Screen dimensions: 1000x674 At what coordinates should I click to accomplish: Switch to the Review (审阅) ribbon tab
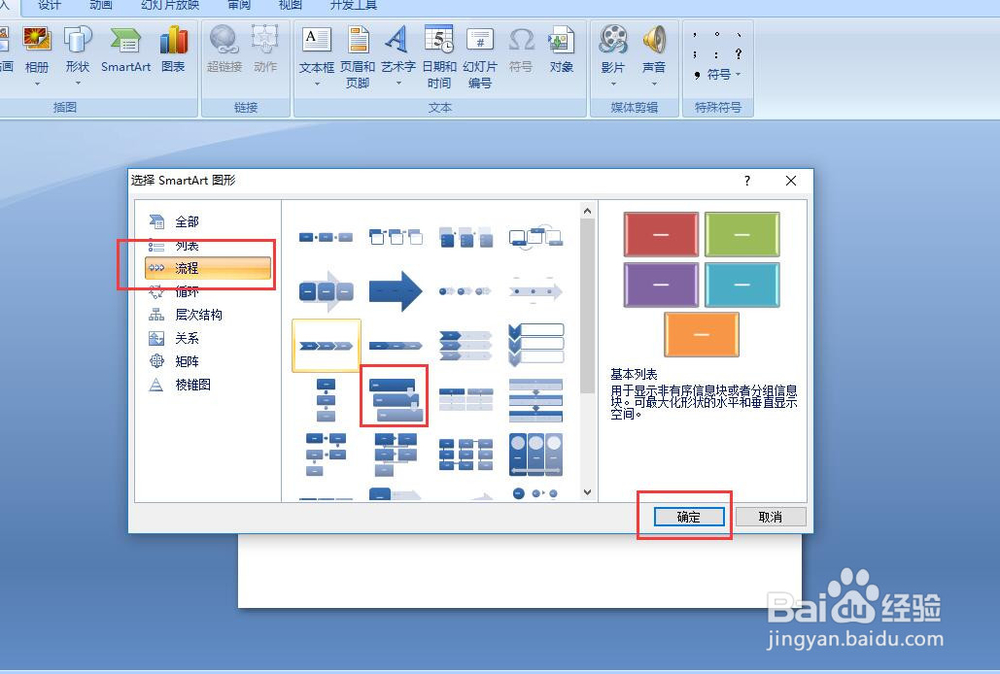pos(239,5)
